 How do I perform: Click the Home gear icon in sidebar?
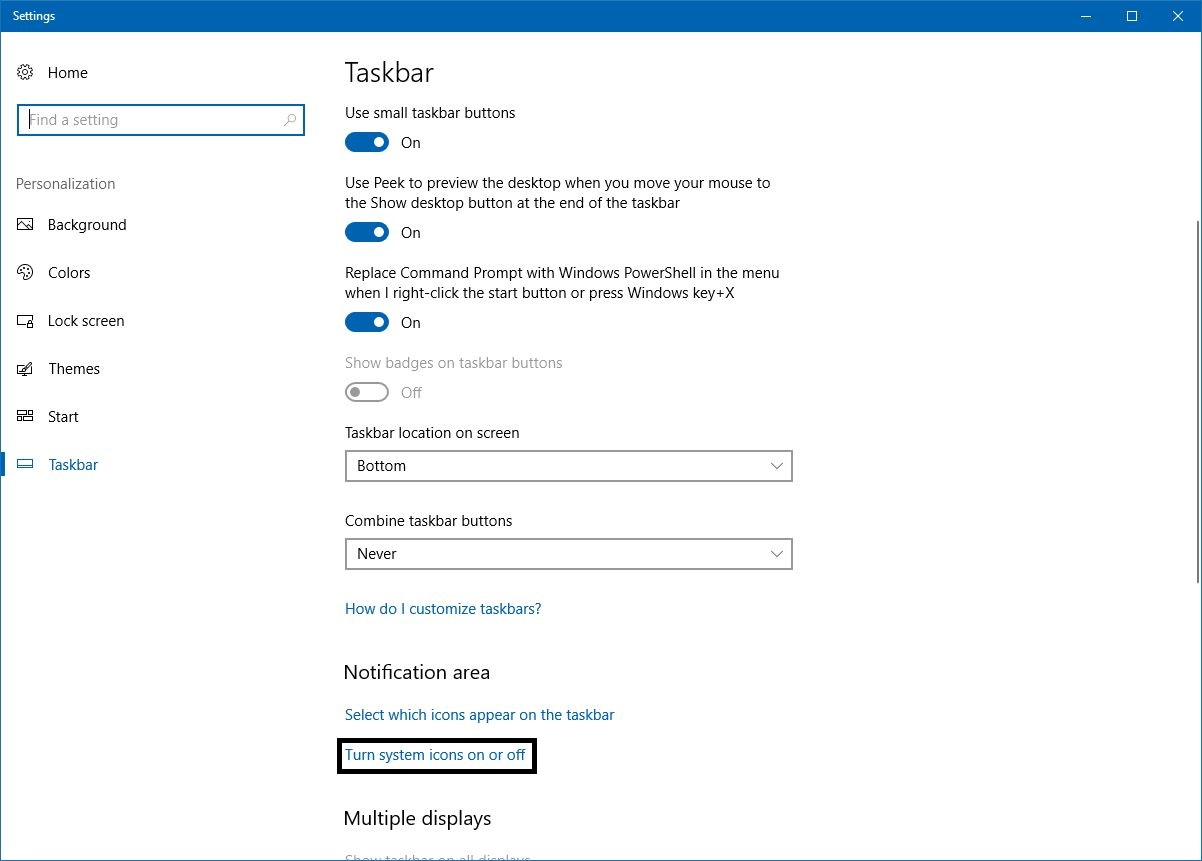24,72
